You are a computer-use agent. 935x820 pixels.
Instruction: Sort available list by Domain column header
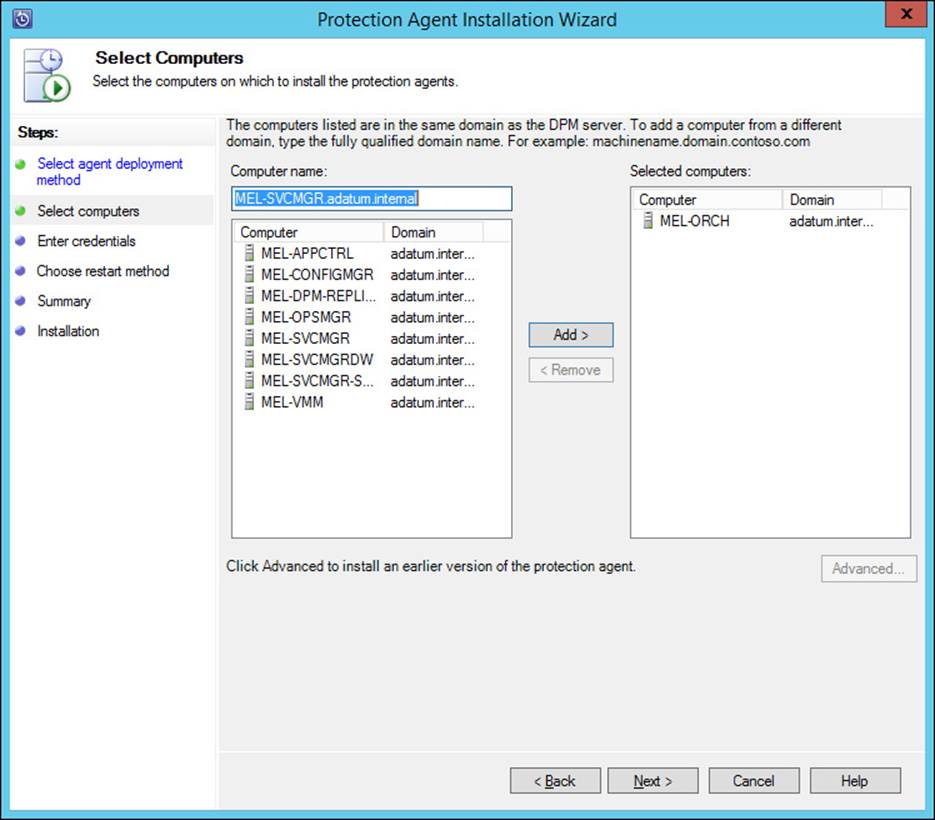pyautogui.click(x=433, y=233)
